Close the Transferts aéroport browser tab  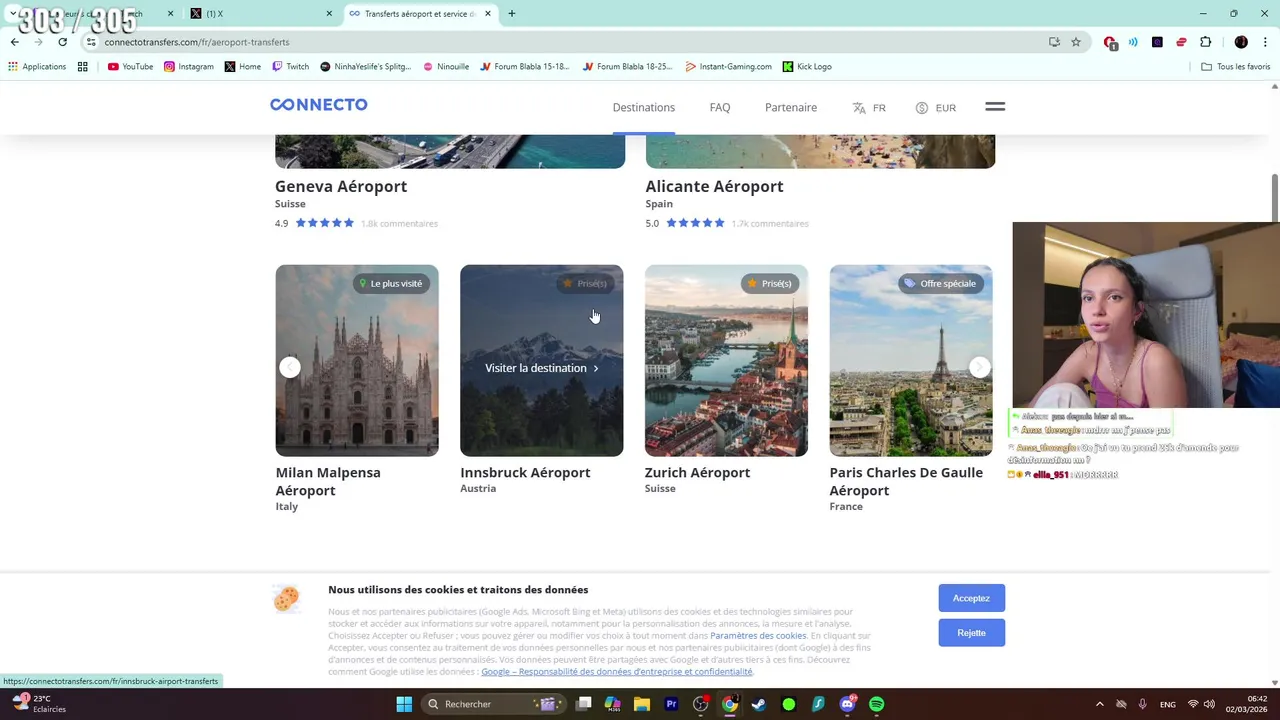(x=488, y=14)
